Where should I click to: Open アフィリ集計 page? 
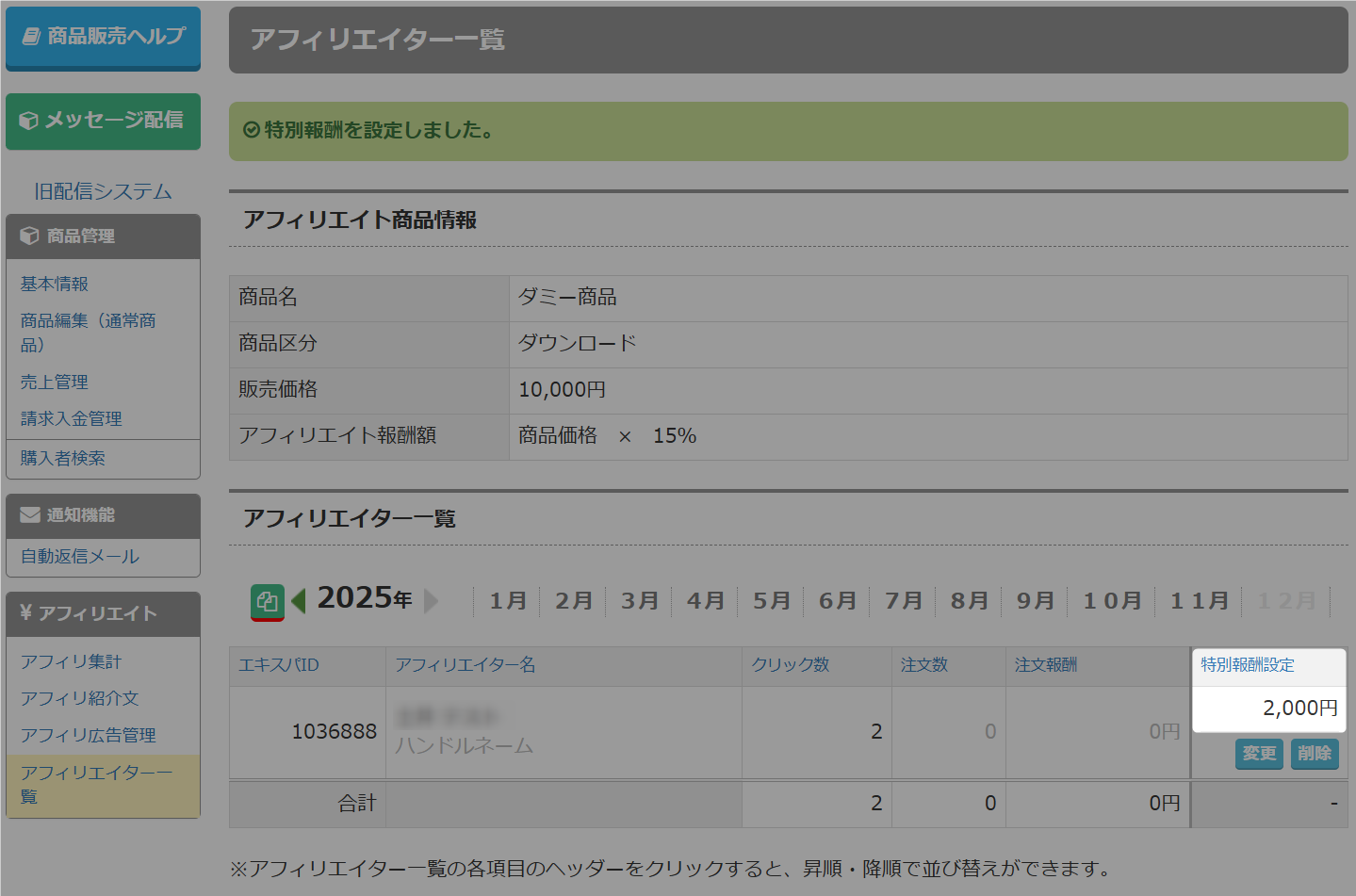point(72,661)
